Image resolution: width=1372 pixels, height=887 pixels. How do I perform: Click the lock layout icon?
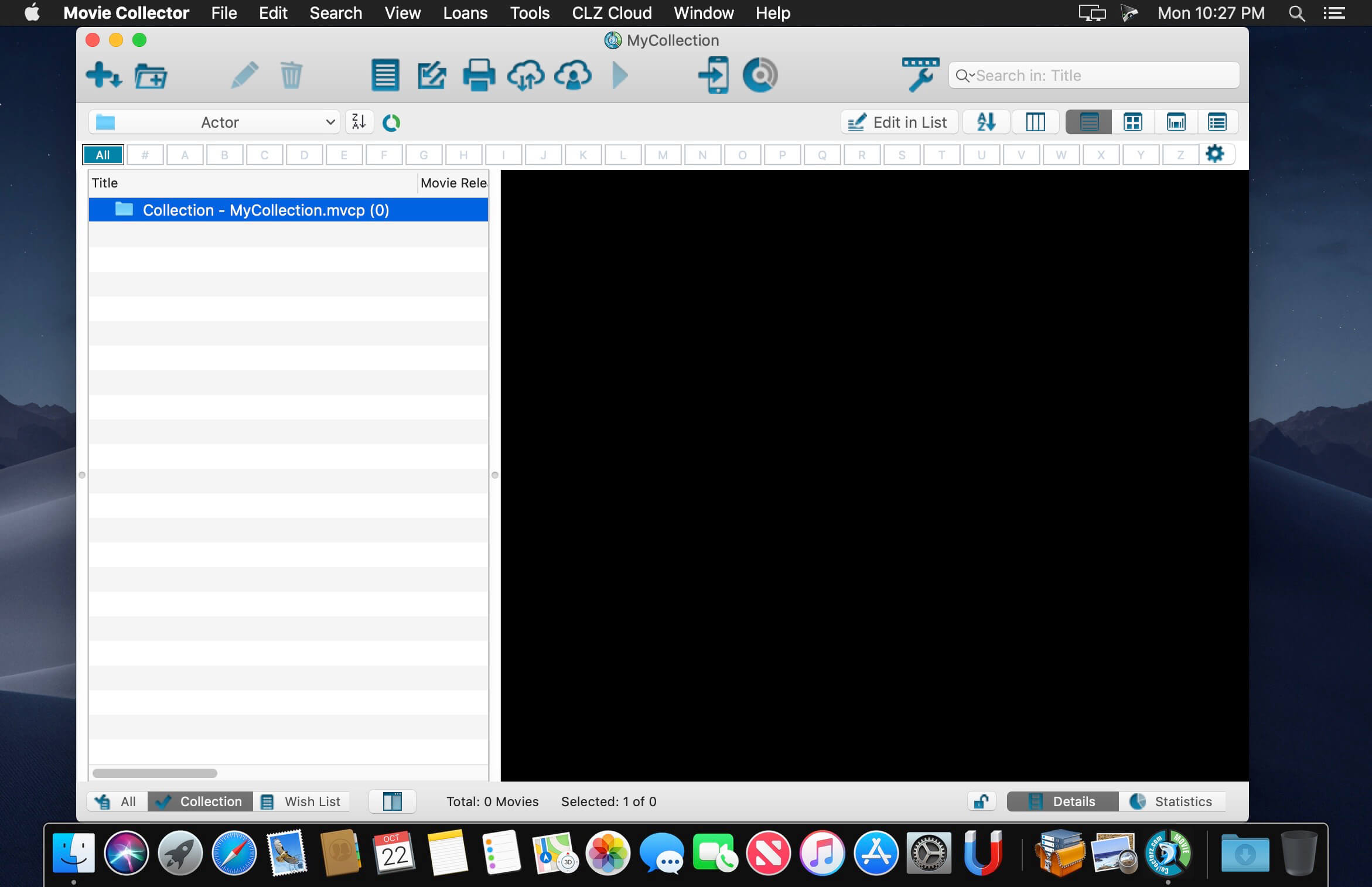tap(981, 801)
